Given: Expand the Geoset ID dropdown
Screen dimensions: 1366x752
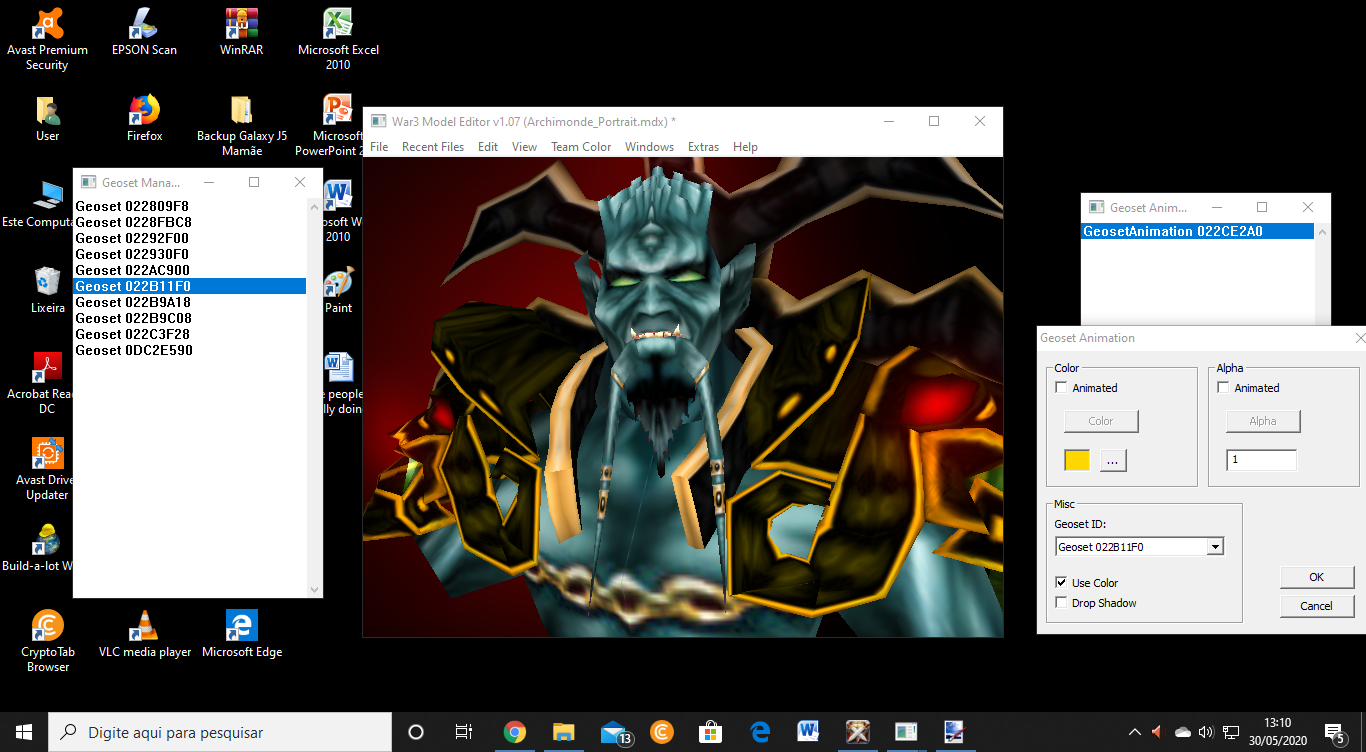Looking at the screenshot, I should pyautogui.click(x=1215, y=547).
